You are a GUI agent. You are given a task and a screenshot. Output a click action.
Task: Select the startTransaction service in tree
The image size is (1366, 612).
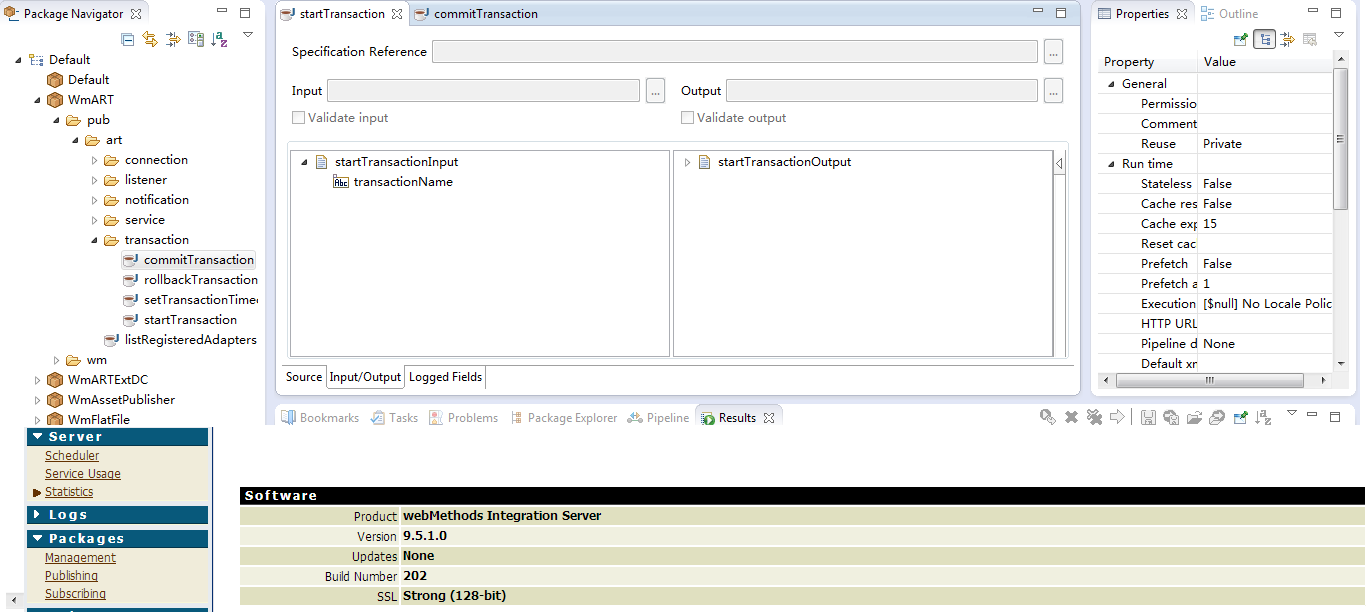point(190,320)
